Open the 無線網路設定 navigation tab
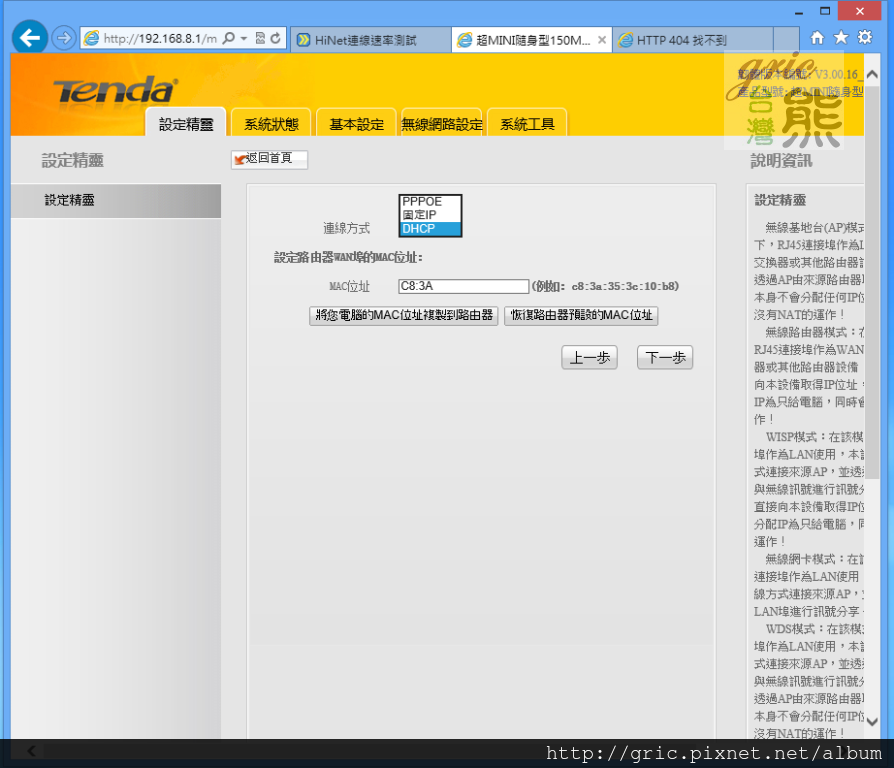 (x=442, y=123)
